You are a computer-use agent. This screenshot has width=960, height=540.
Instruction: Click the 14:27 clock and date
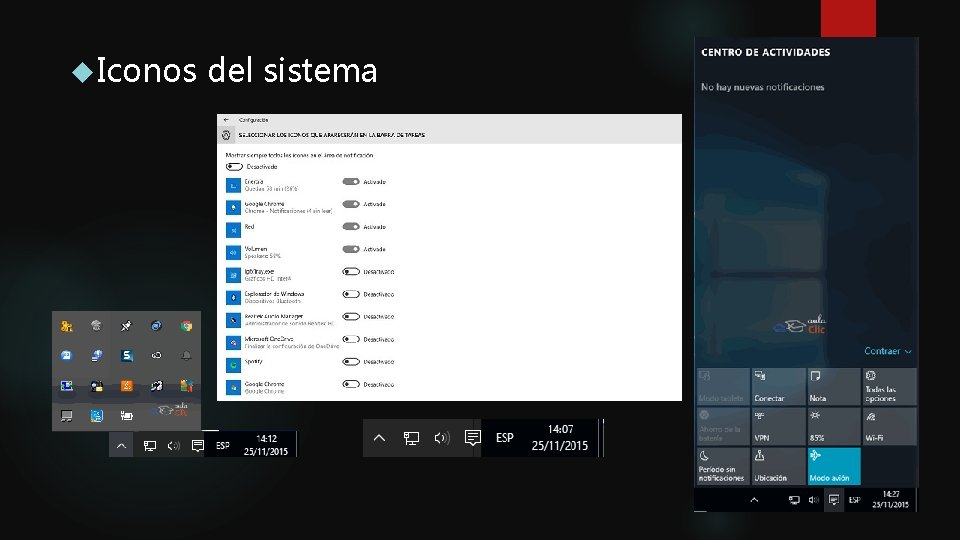pyautogui.click(x=891, y=500)
